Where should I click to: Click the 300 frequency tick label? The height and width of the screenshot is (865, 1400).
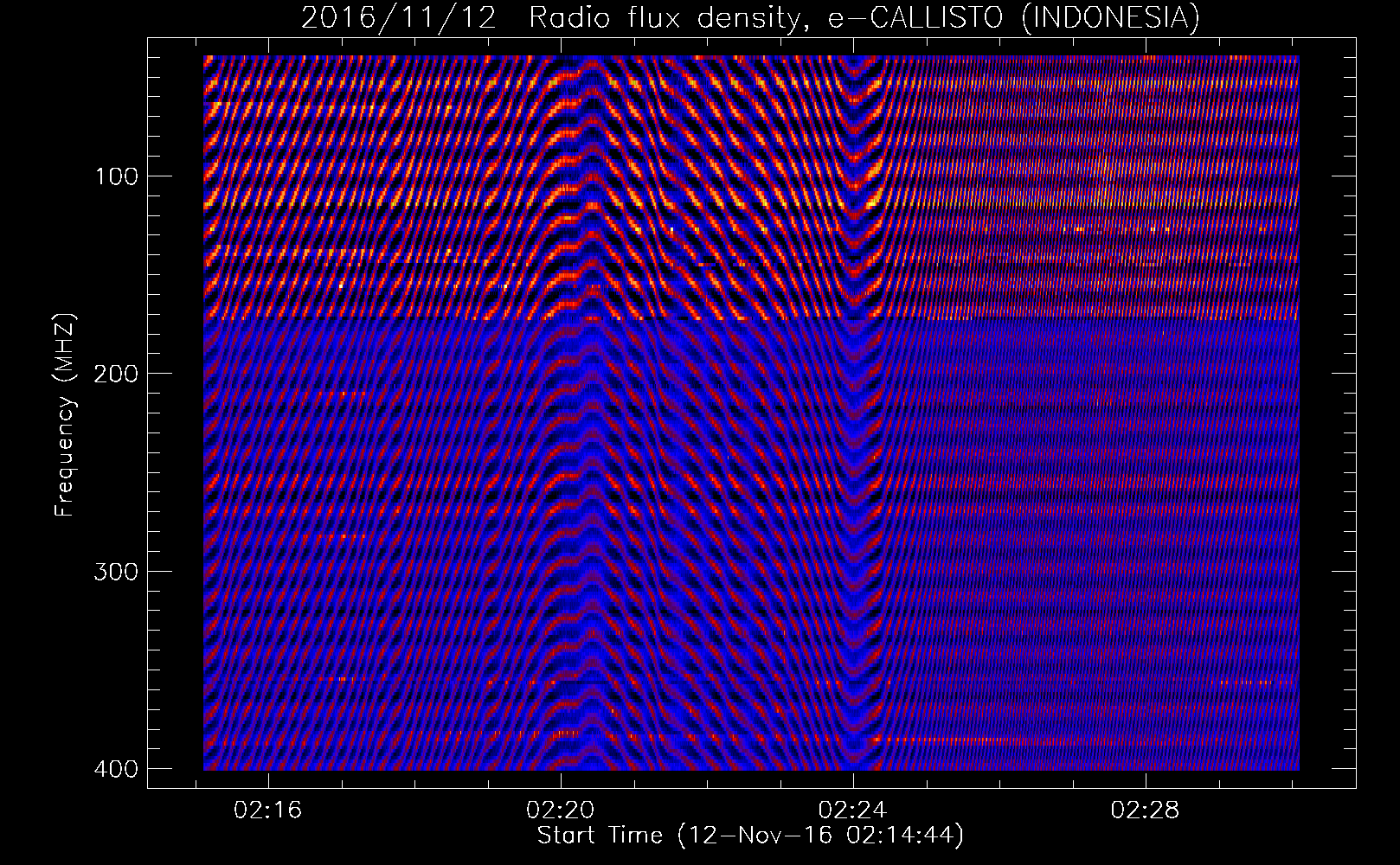(x=115, y=571)
